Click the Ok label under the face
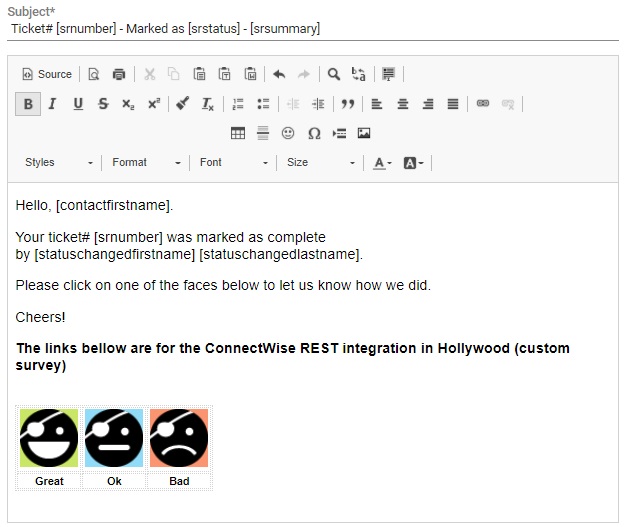Viewport: 627px width, 527px height. (x=114, y=481)
